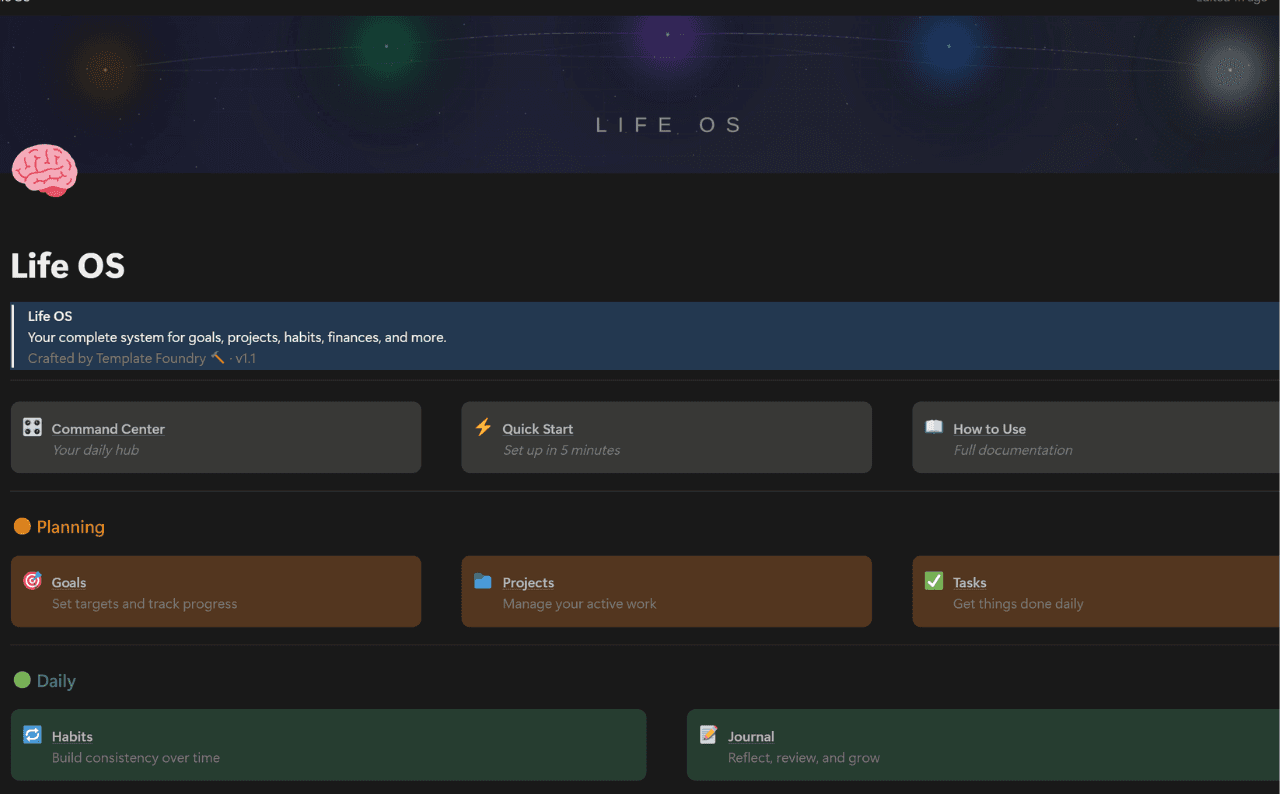Open the Goals tracking page

pos(68,581)
